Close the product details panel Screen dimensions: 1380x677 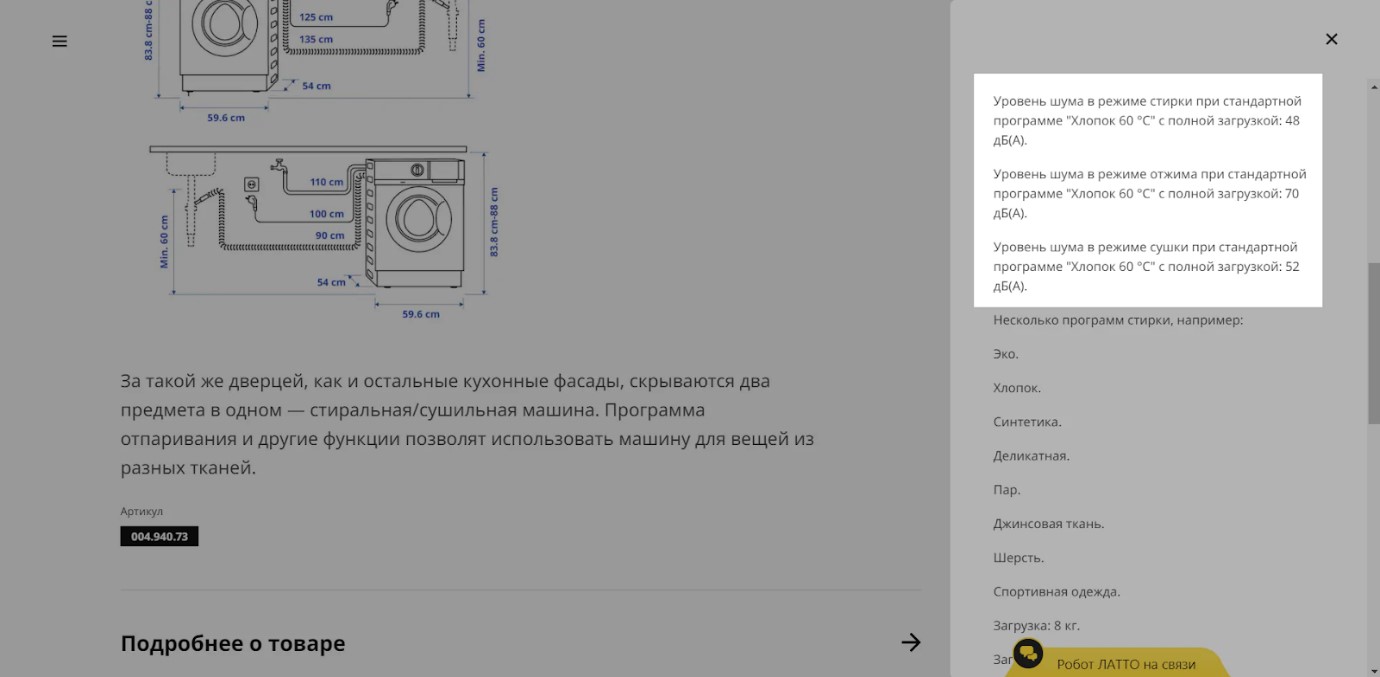pos(1331,39)
